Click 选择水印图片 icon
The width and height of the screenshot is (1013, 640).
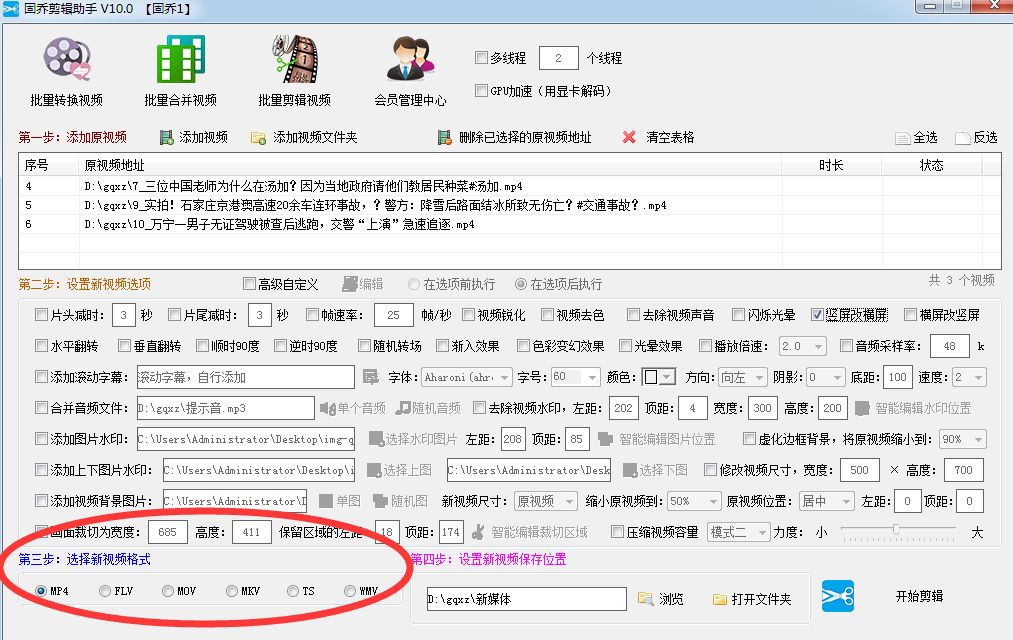(x=375, y=439)
